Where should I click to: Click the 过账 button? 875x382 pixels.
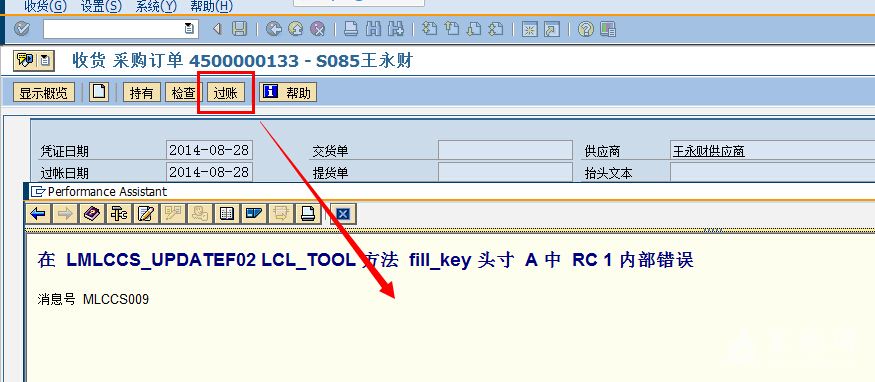225,93
